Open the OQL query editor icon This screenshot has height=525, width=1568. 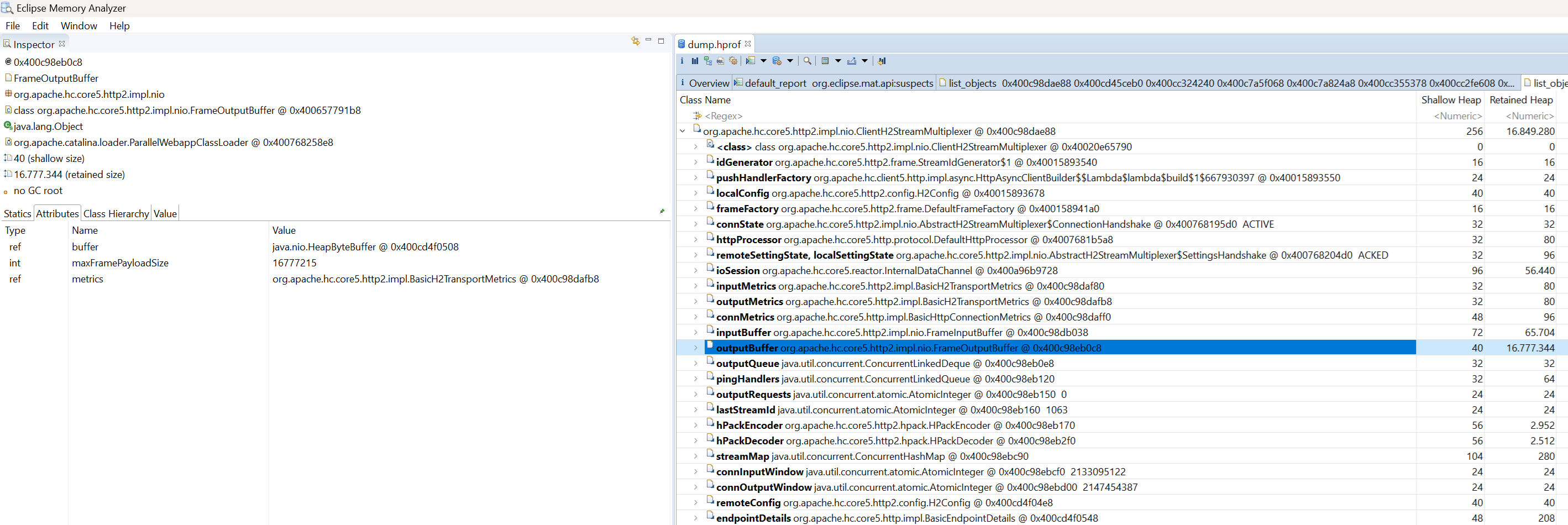721,61
